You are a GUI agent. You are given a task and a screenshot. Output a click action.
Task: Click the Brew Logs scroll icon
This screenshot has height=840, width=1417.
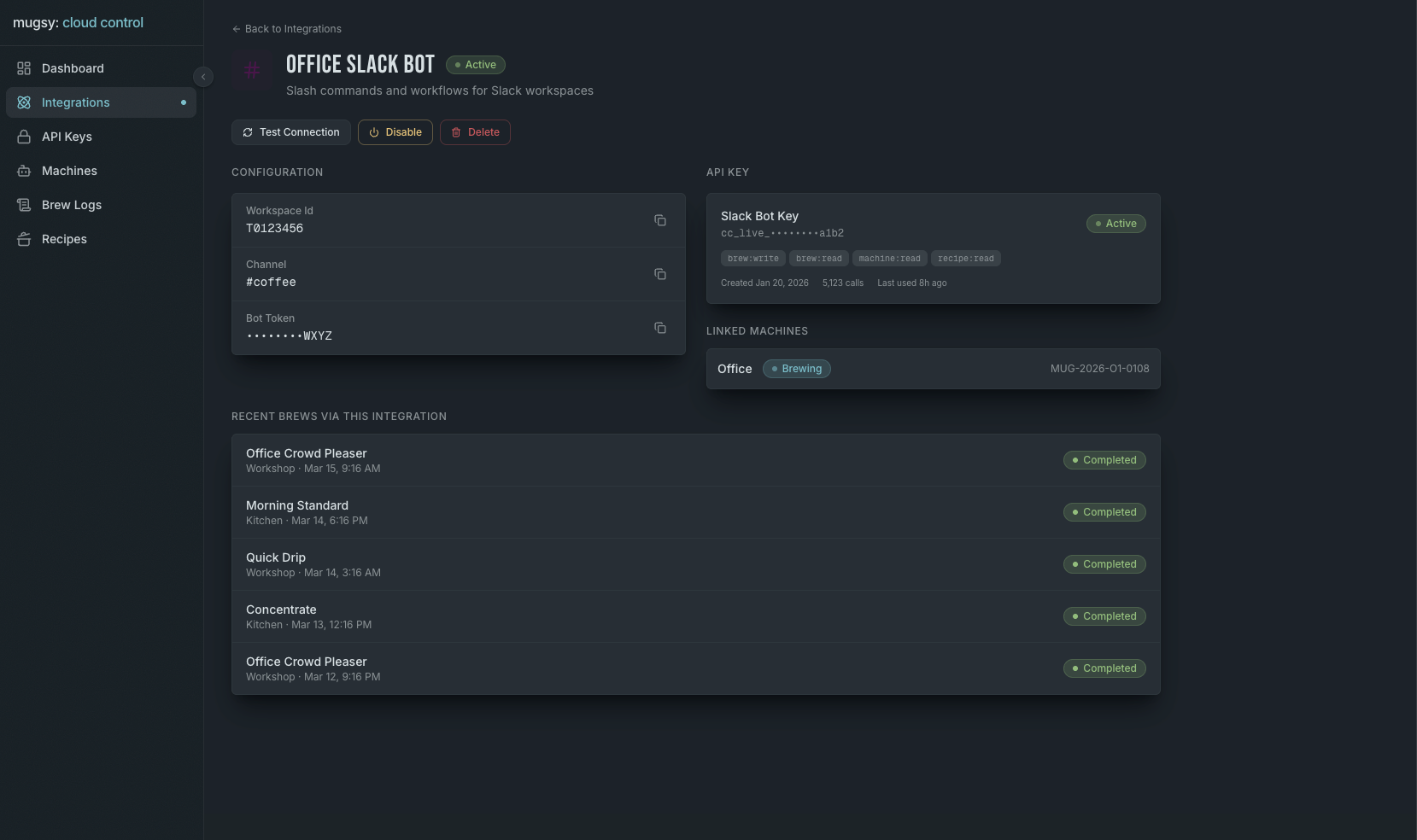[x=24, y=205]
